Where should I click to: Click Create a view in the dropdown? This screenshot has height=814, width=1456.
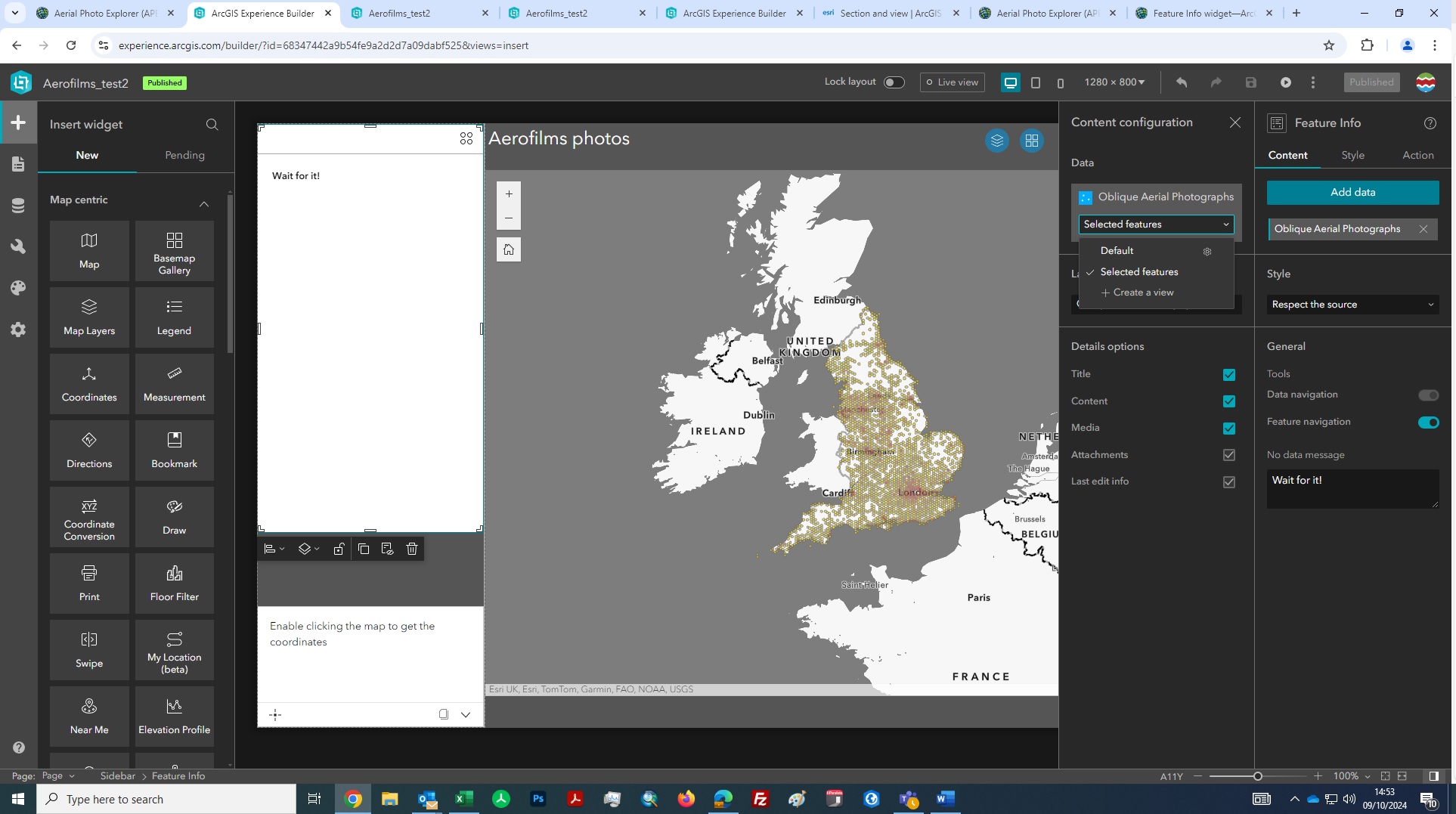coord(1143,292)
